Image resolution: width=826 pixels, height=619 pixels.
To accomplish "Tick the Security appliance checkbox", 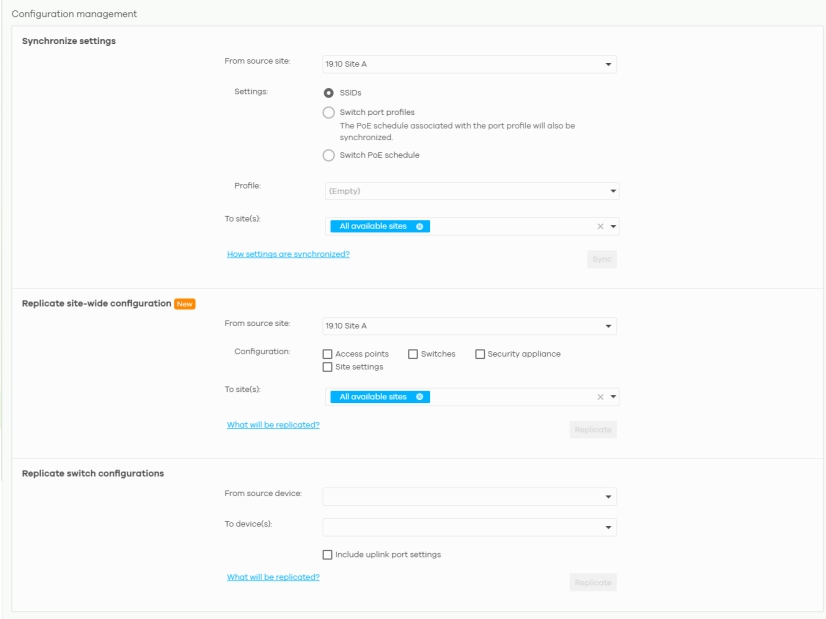I will pos(480,354).
